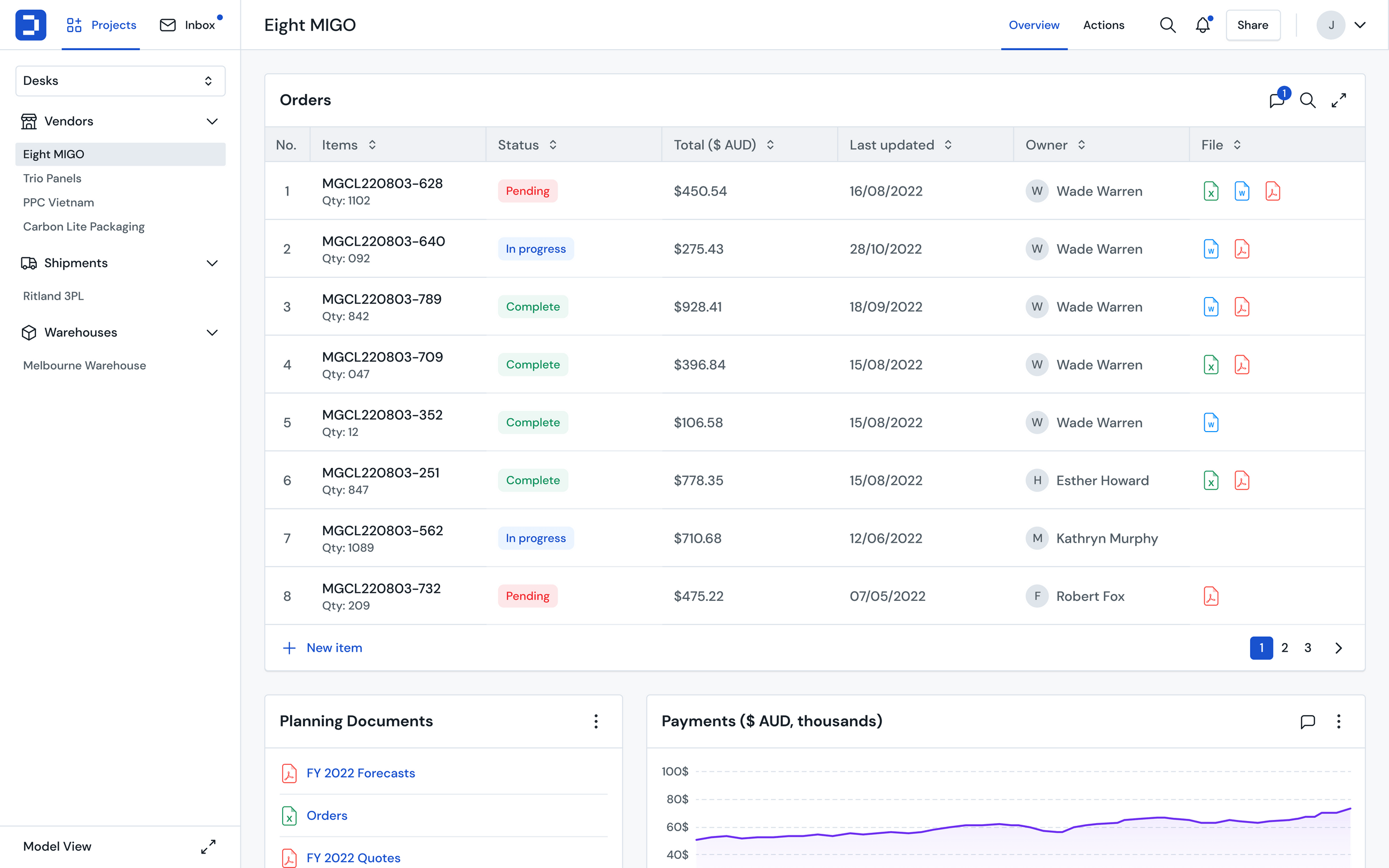
Task: Sort orders by Last updated column
Action: tap(948, 145)
